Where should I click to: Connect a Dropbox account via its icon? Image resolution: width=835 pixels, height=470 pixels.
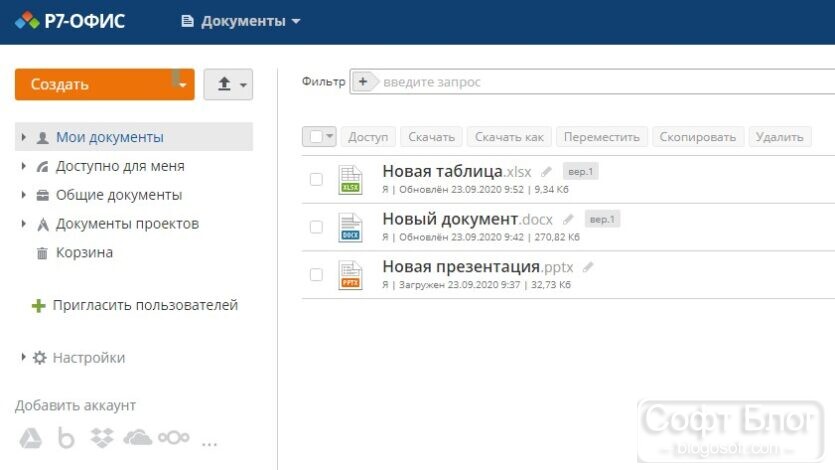pyautogui.click(x=102, y=438)
